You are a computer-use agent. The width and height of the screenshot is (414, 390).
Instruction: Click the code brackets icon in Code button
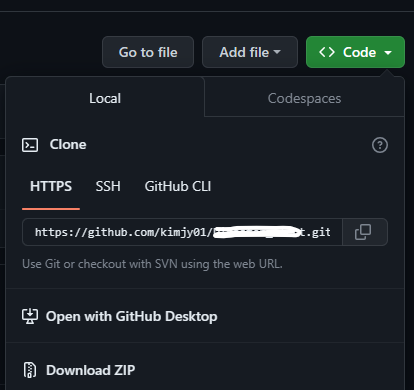[327, 52]
